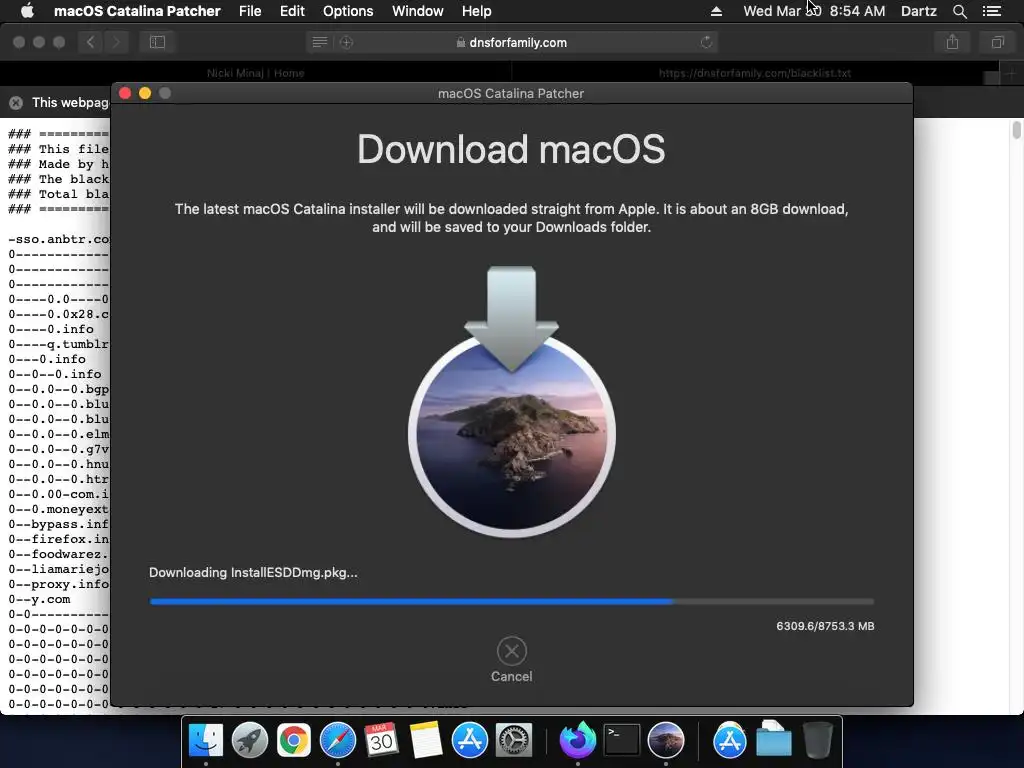Open the Options menu

tap(348, 11)
